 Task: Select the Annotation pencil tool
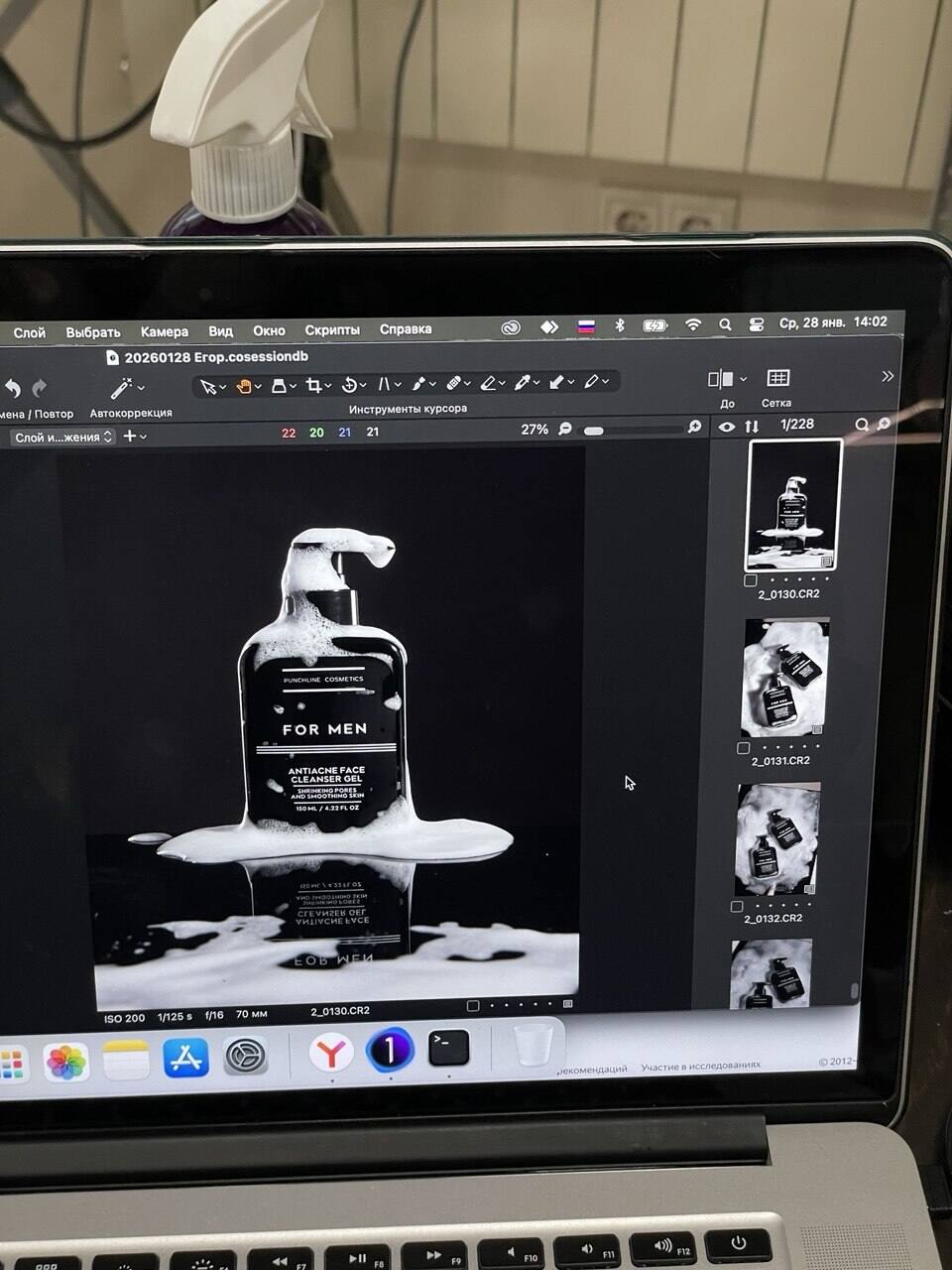coord(591,381)
